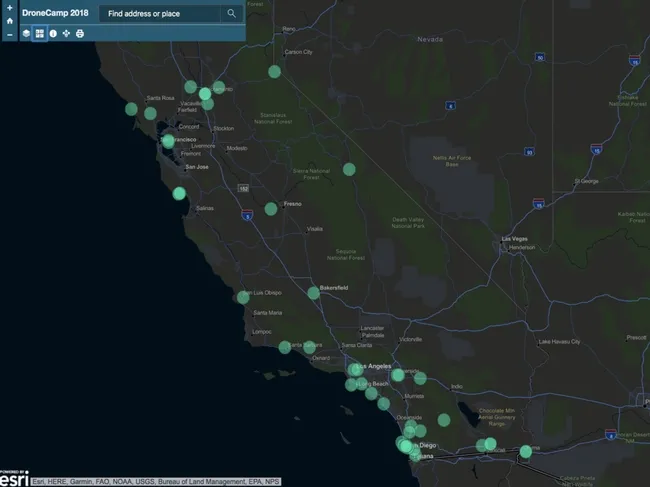Screen dimensions: 650x487
Task: Open the basemap gallery grid icon
Action: (x=40, y=33)
